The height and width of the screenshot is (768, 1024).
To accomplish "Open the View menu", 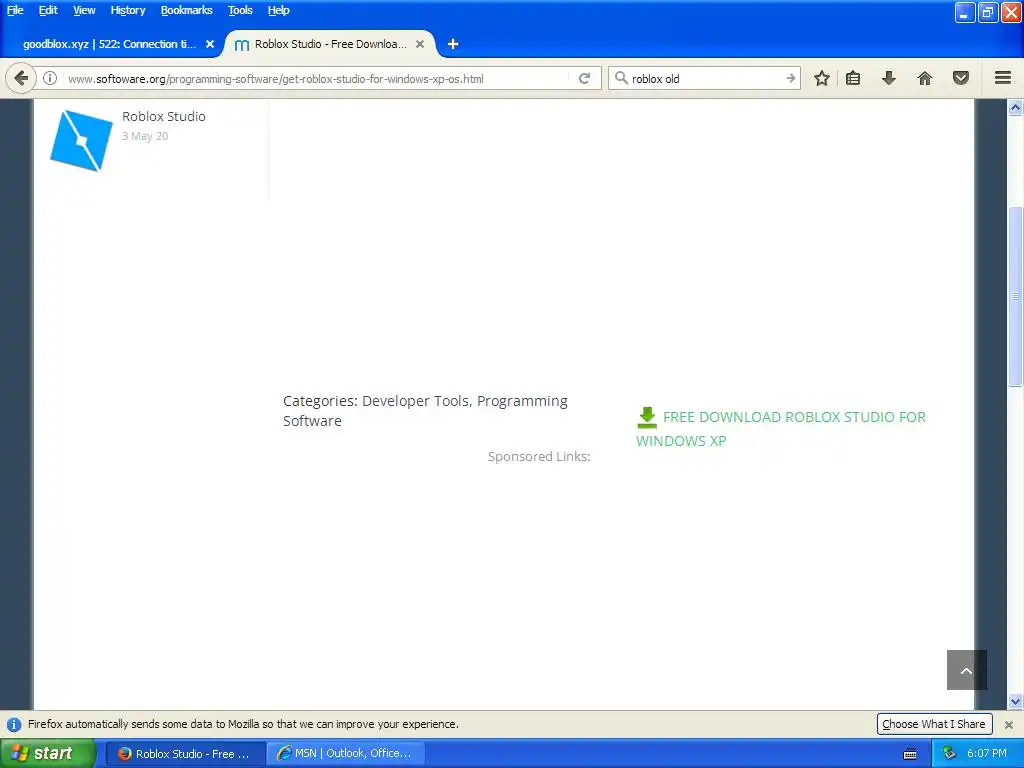I will click(x=84, y=10).
